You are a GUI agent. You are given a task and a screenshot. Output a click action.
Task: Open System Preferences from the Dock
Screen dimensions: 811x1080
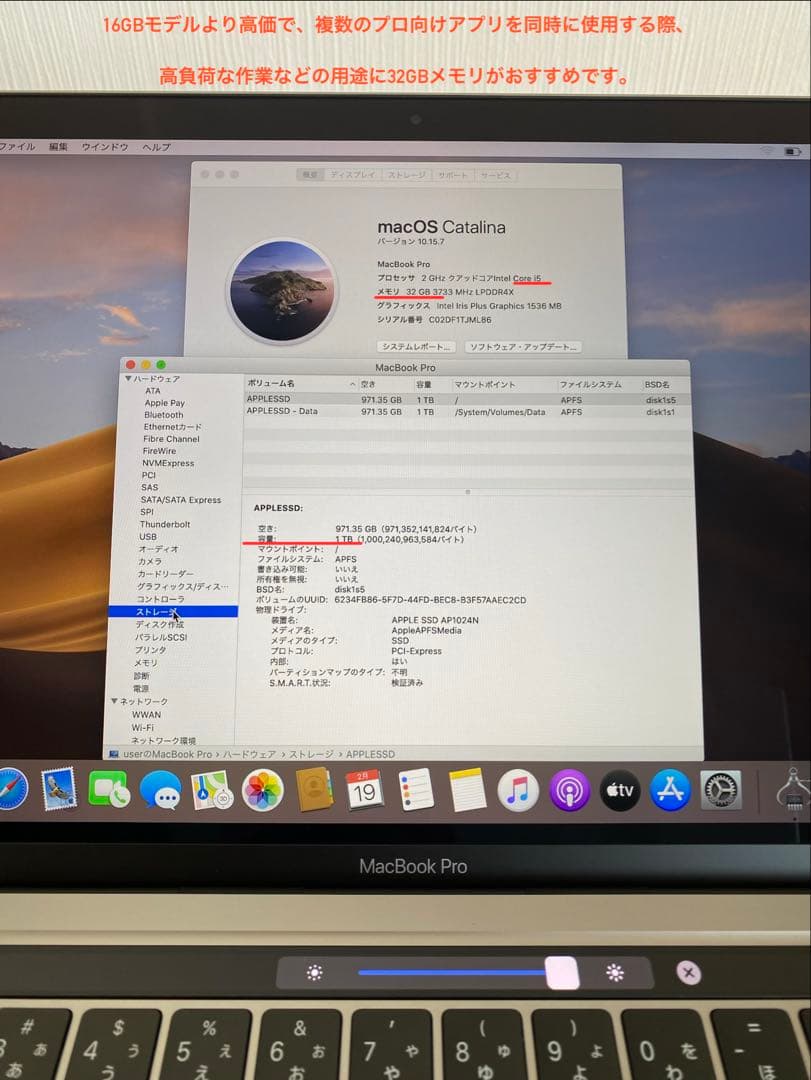[x=719, y=790]
